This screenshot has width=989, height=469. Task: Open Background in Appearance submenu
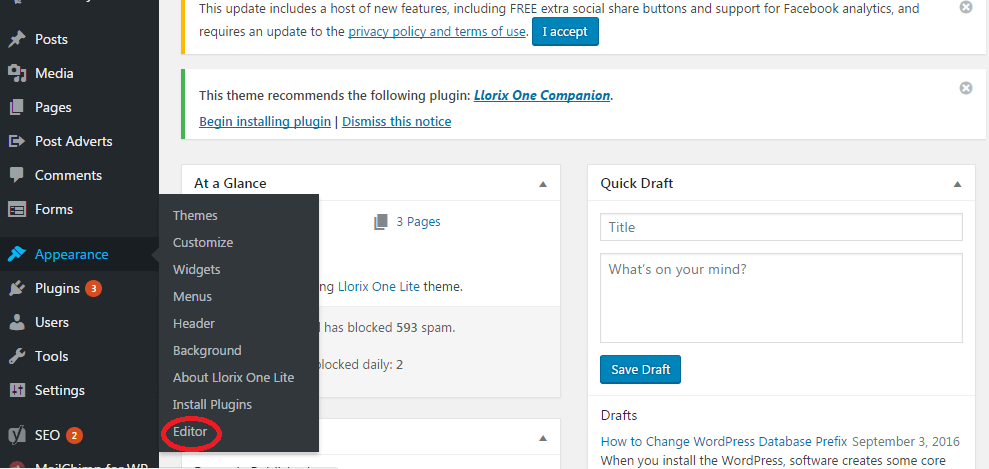(x=207, y=350)
